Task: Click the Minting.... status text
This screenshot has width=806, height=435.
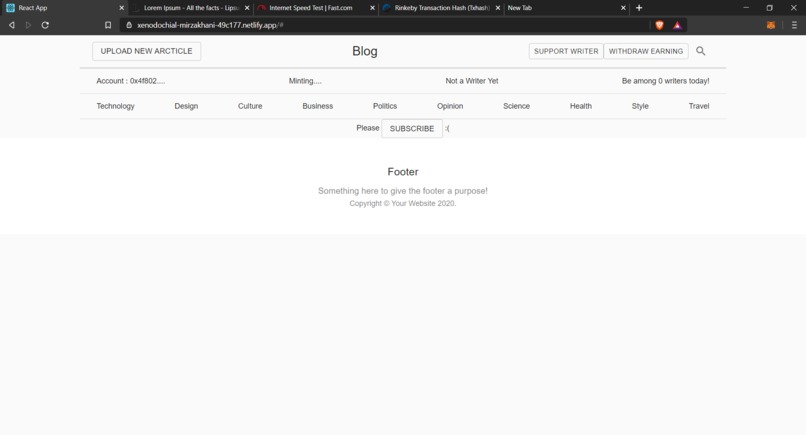Action: click(305, 81)
